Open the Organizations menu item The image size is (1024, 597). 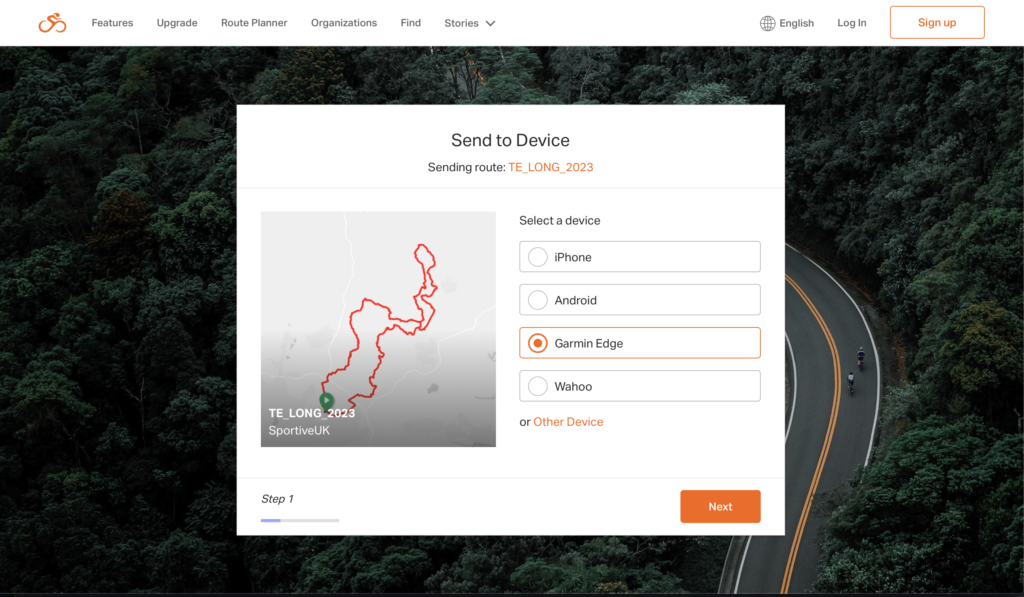point(344,23)
